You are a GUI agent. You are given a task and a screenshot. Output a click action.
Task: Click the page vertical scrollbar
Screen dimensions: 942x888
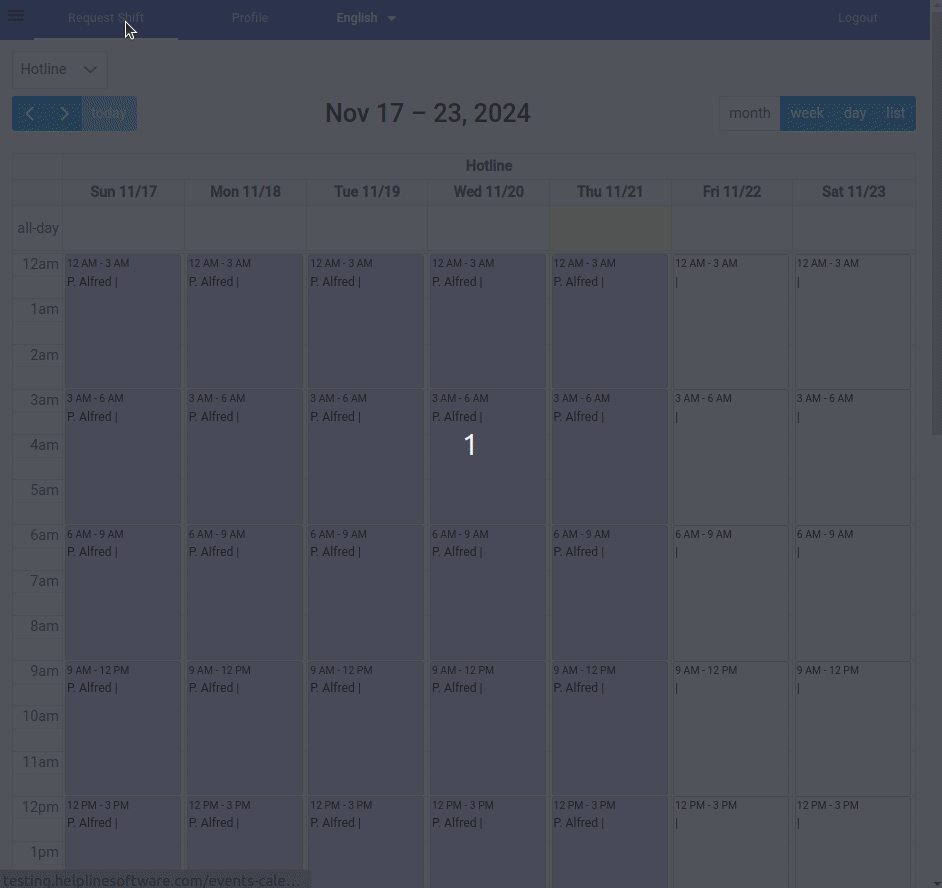(936, 220)
